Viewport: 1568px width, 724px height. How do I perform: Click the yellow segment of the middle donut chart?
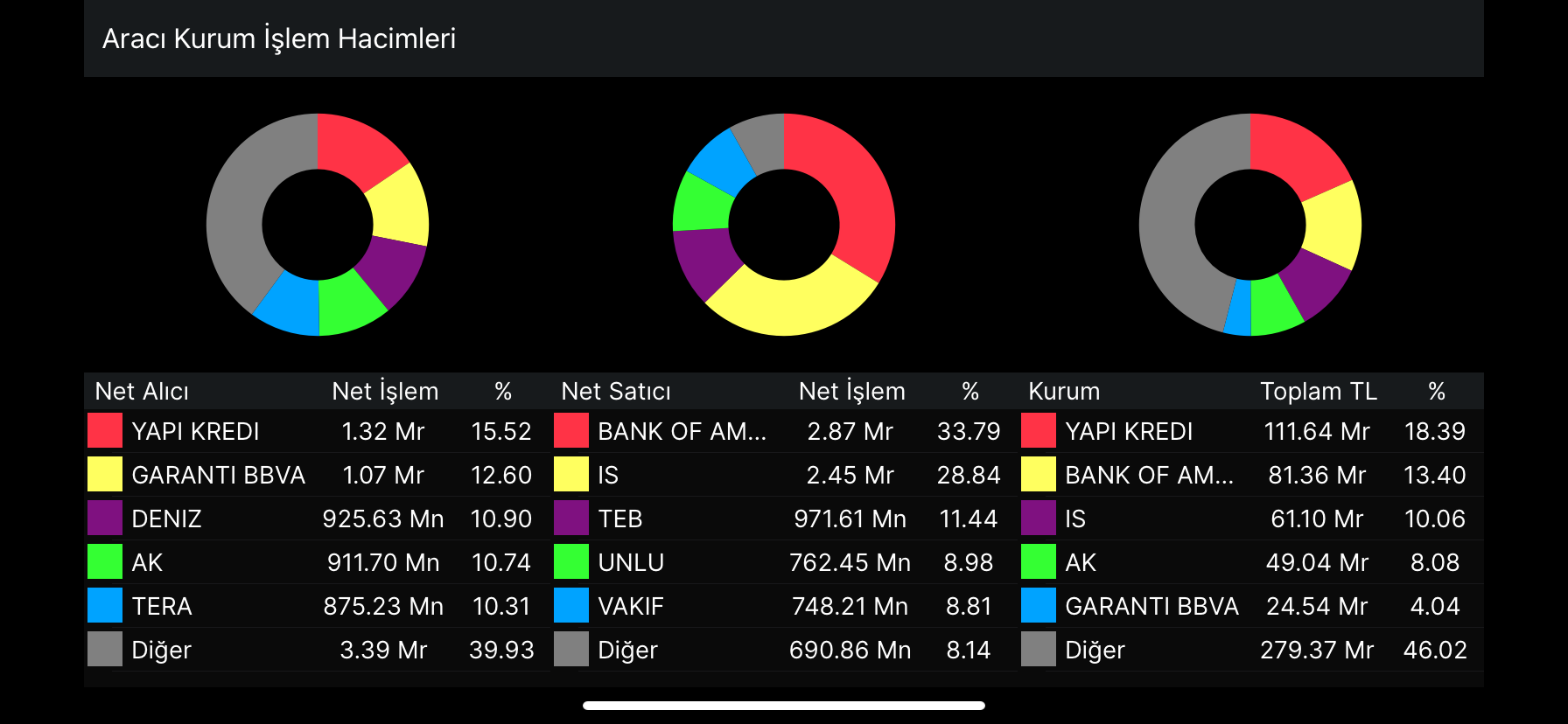(787, 306)
